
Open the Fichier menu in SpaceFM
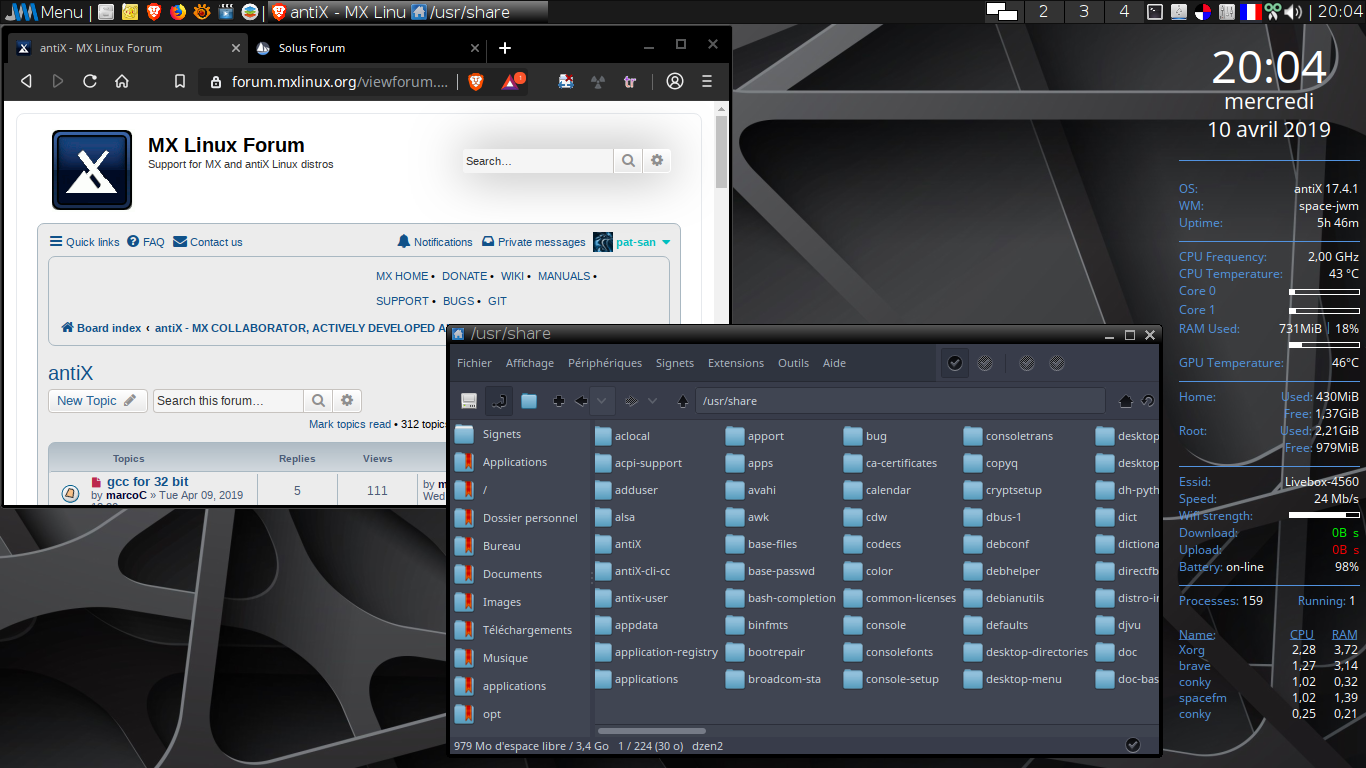475,363
